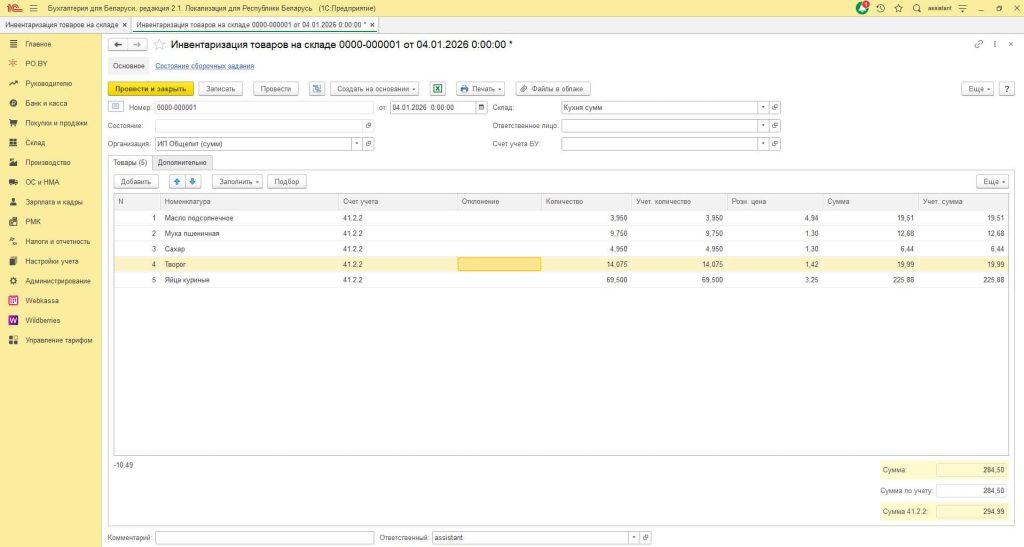1024x547 pixels.
Task: Switch to the Дополнительно tab
Action: pos(182,162)
